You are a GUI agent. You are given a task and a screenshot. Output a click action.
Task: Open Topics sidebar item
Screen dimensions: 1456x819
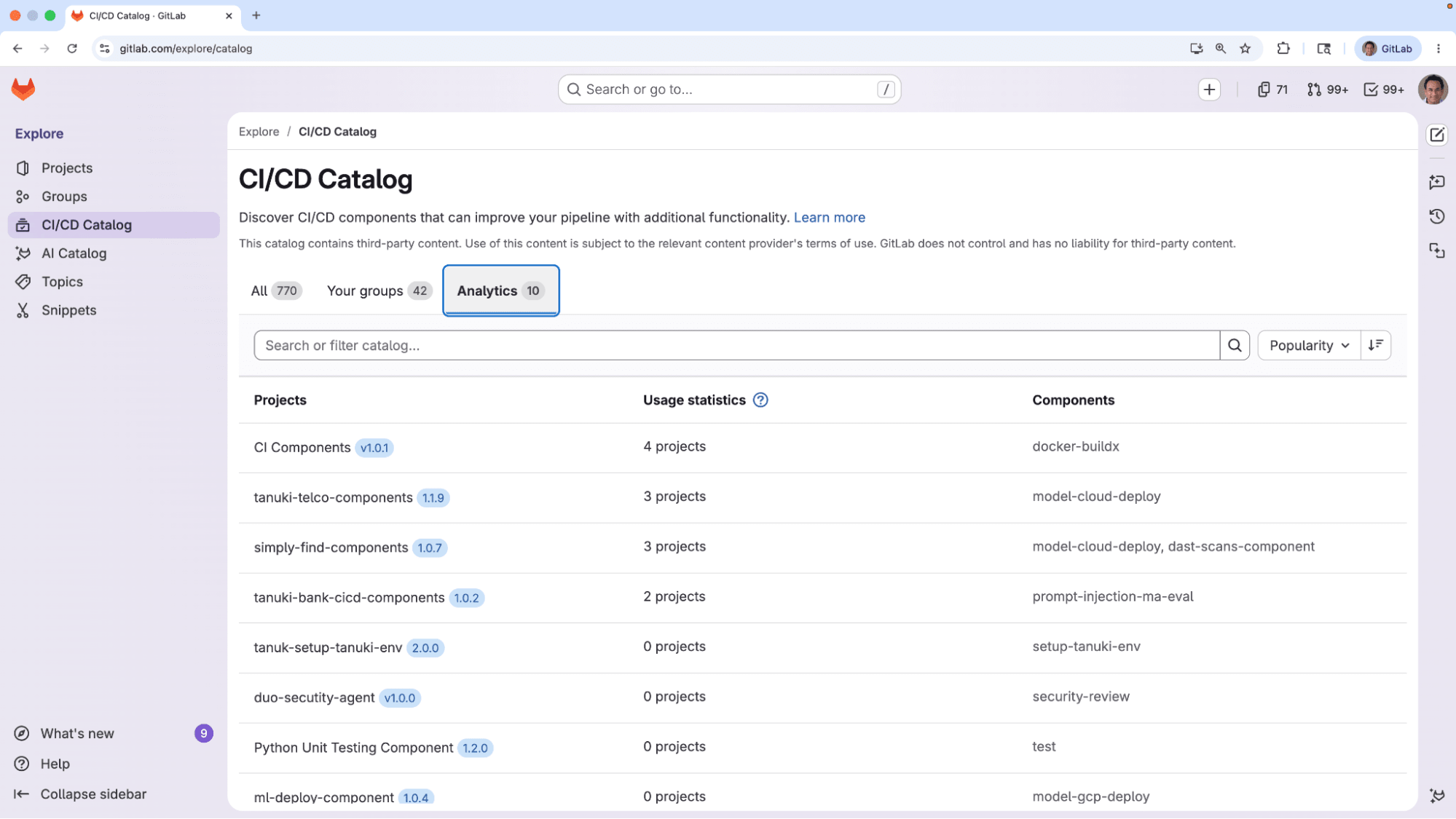pos(114,282)
